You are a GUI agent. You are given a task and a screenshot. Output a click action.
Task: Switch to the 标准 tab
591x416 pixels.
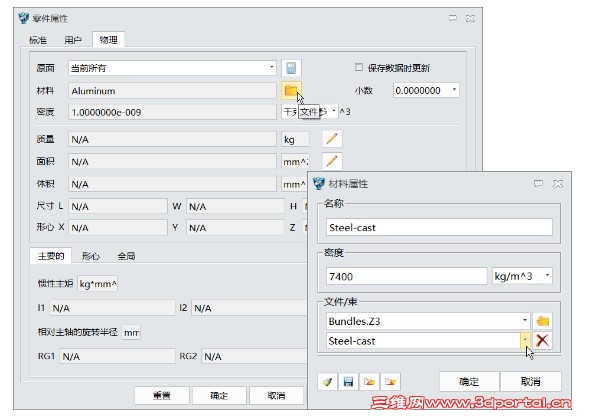[38, 40]
